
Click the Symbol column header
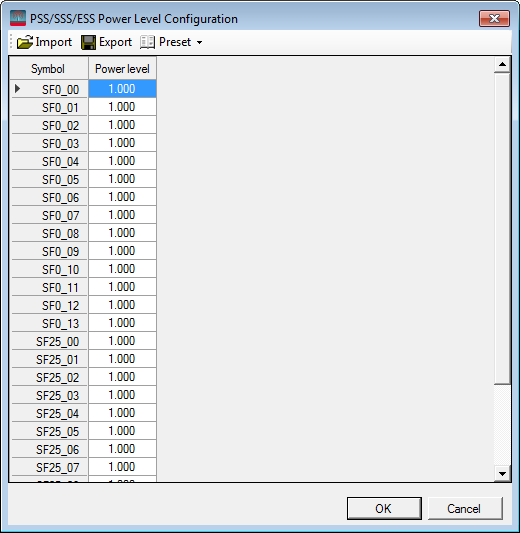[x=48, y=69]
